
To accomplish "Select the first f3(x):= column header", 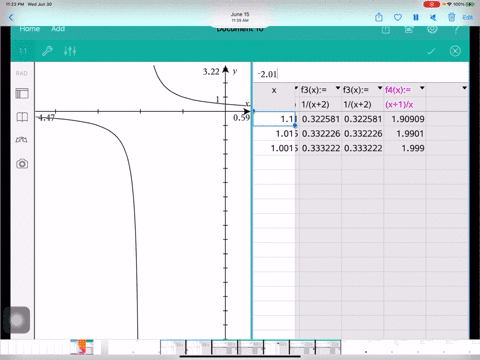I will point(314,90).
